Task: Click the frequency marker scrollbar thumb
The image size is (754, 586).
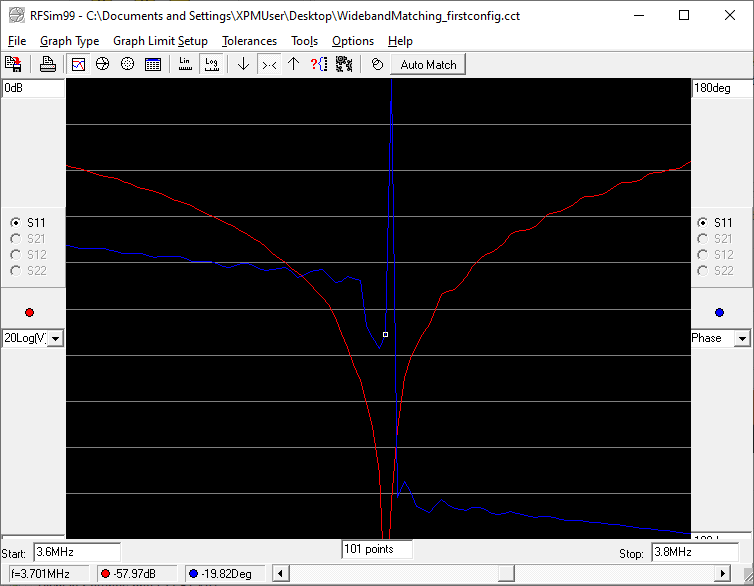Action: click(x=507, y=574)
